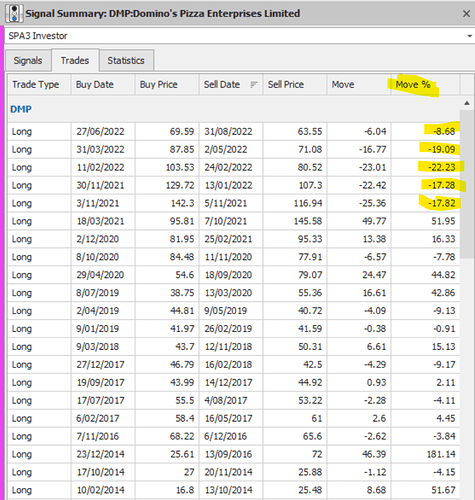Click the traffic light Signal Summary icon
This screenshot has width=475, height=500.
pos(14,14)
